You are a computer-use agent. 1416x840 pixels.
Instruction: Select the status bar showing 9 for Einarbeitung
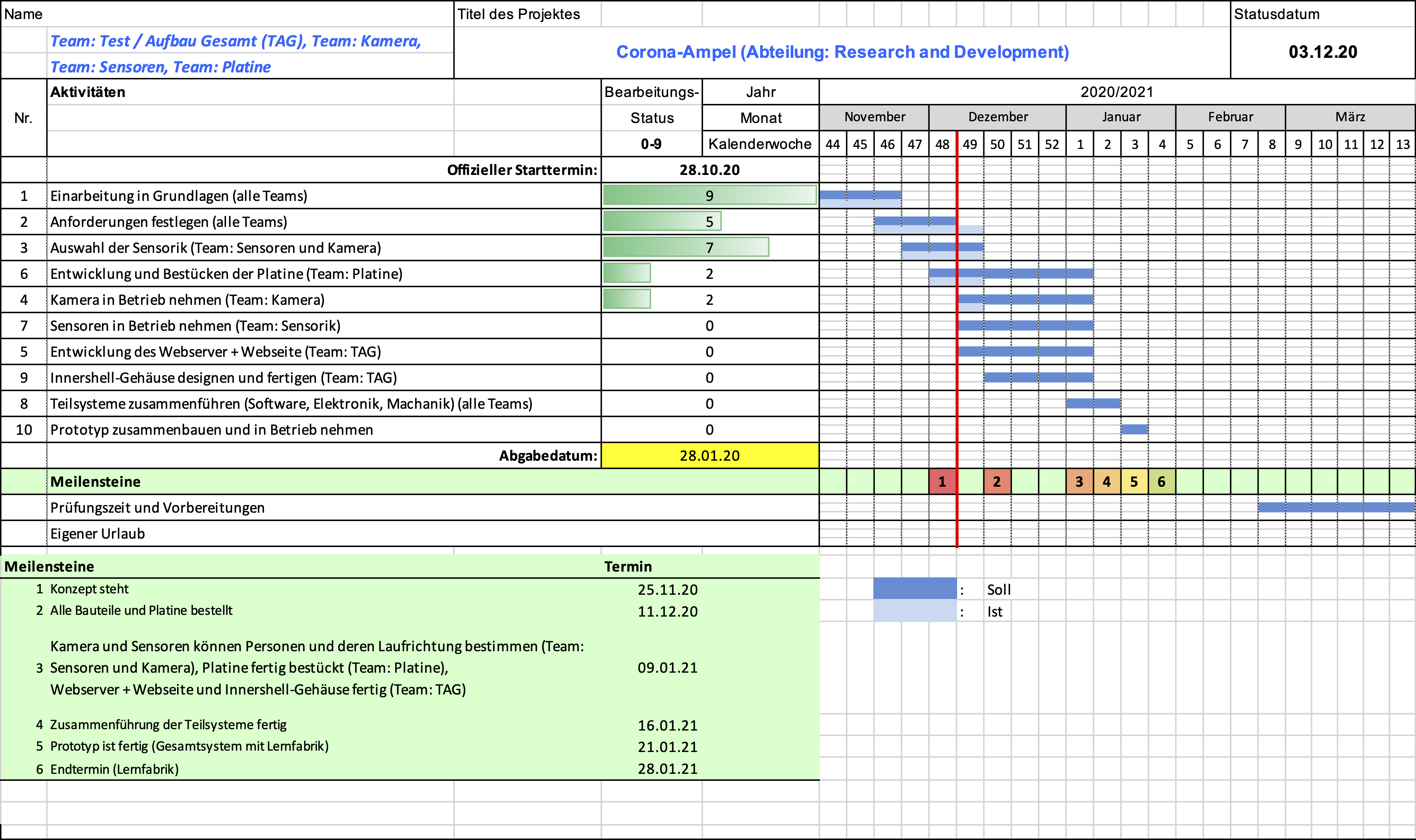[710, 195]
